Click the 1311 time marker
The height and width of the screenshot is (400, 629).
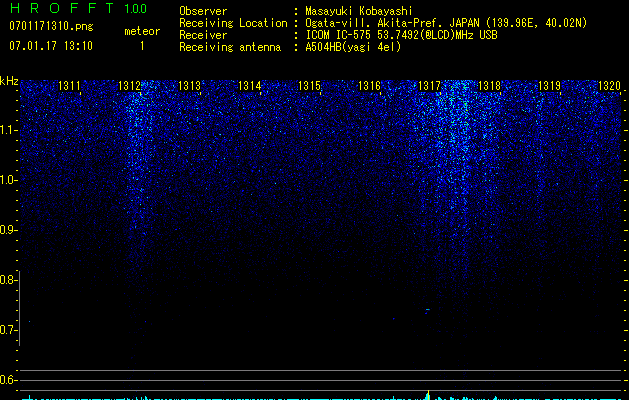tap(69, 86)
